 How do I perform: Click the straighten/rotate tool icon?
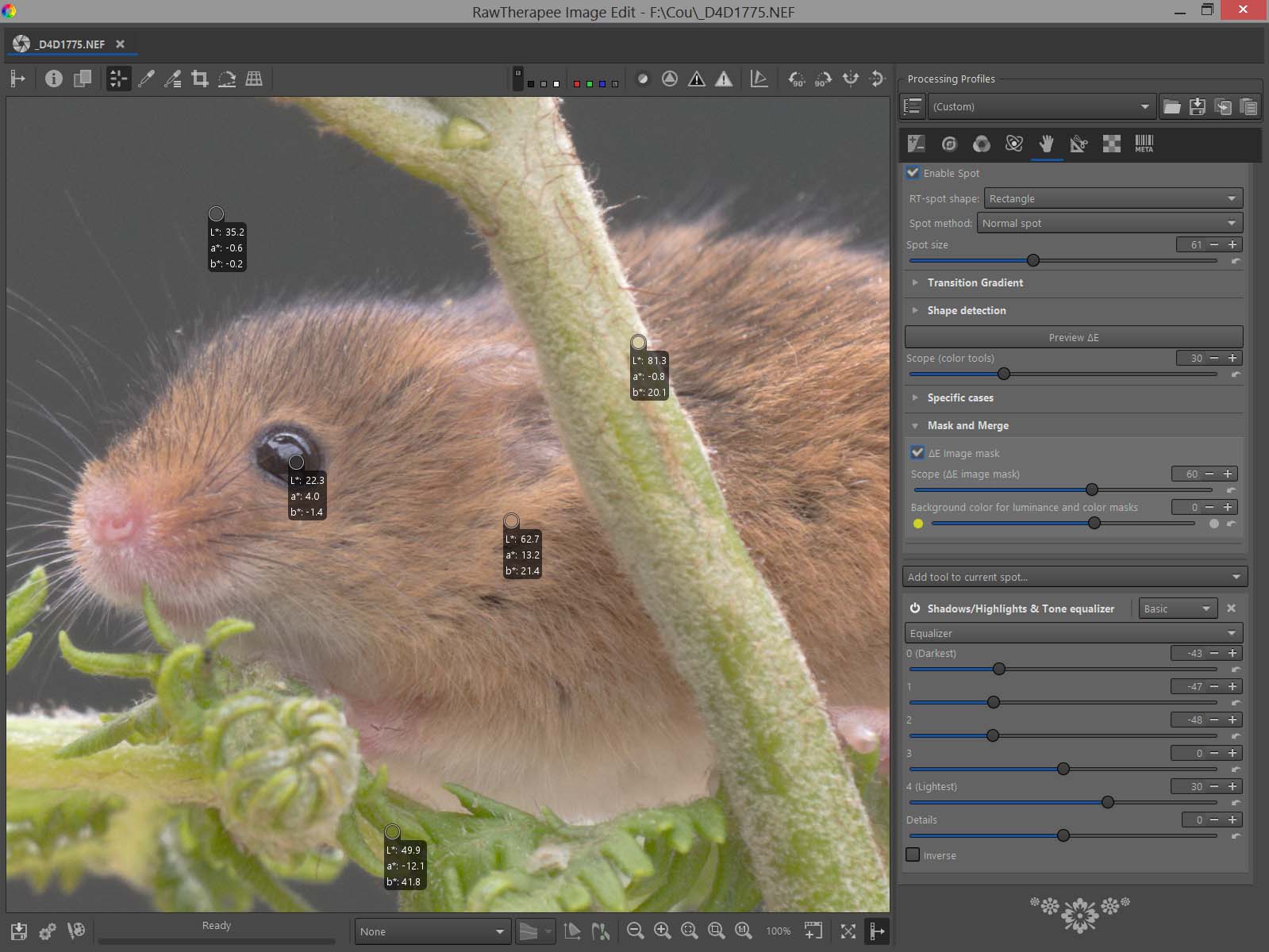tap(227, 79)
